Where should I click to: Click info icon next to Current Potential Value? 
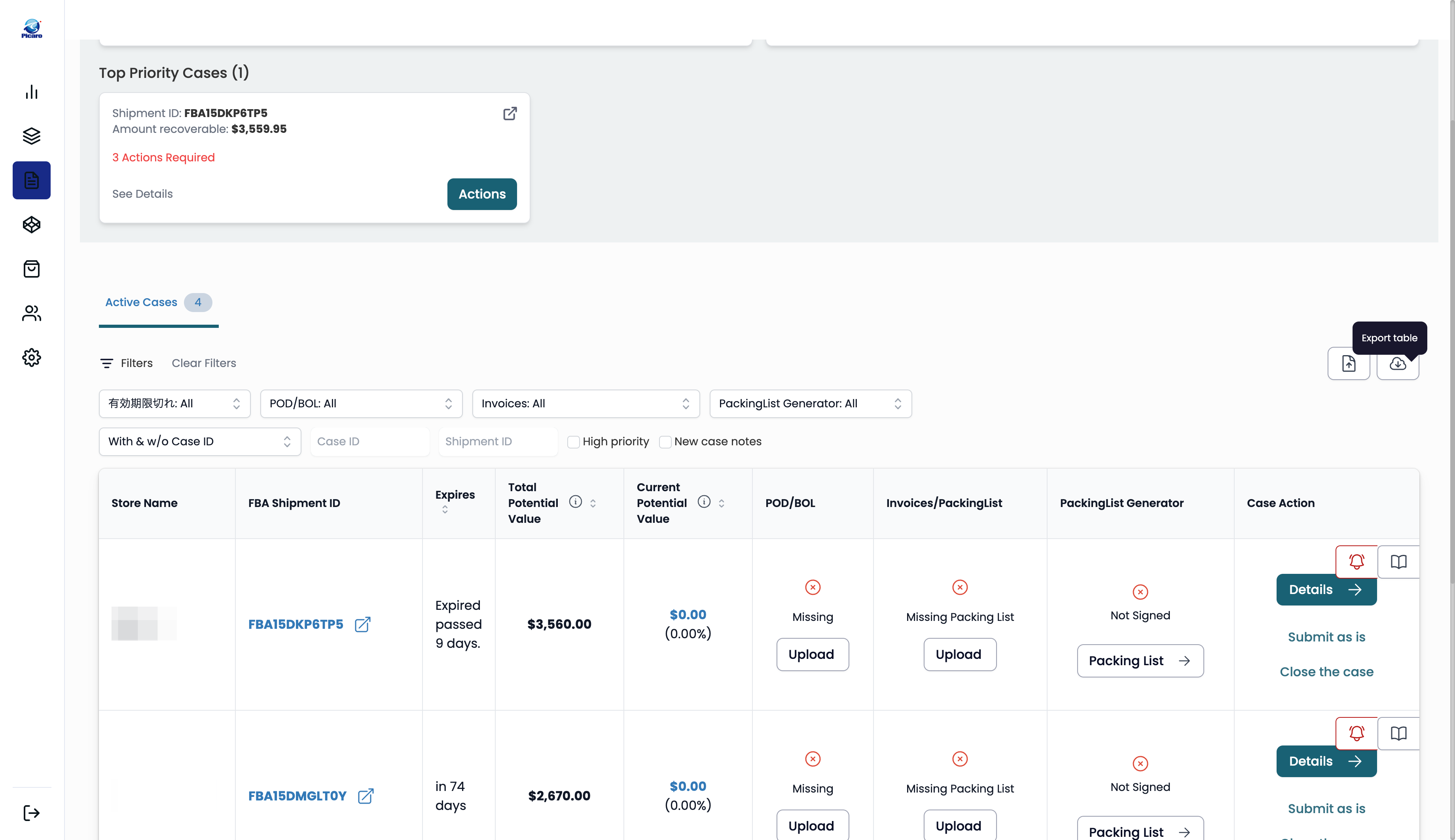point(704,502)
